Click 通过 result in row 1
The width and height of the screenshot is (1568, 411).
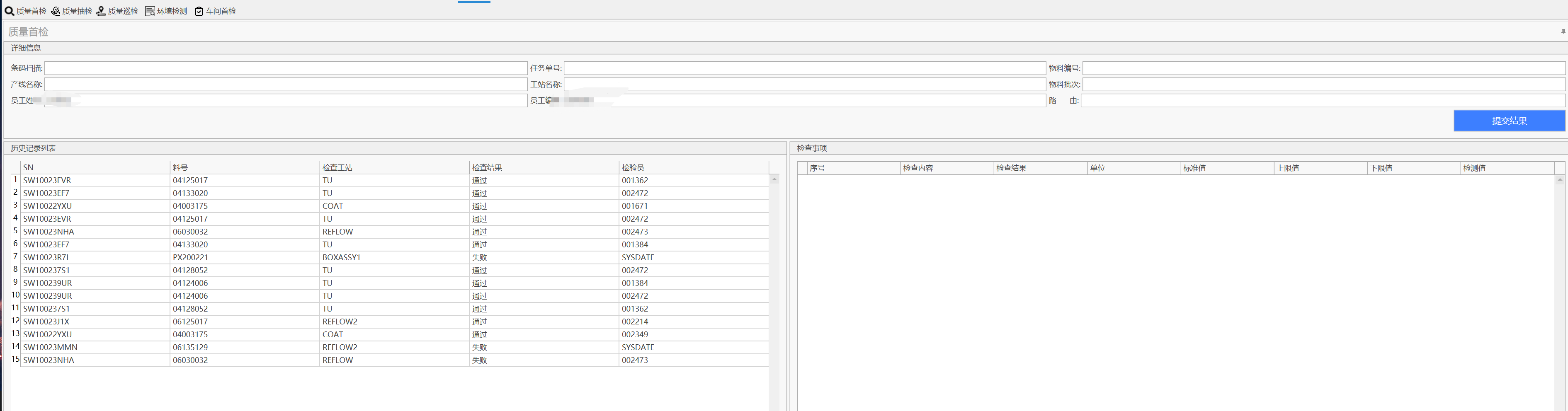tap(544, 181)
